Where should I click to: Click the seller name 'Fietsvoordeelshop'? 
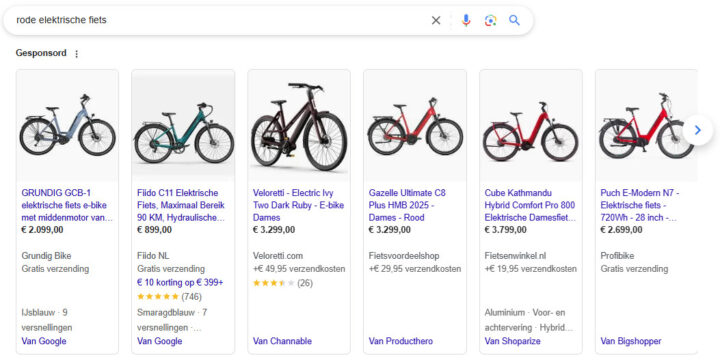(404, 255)
